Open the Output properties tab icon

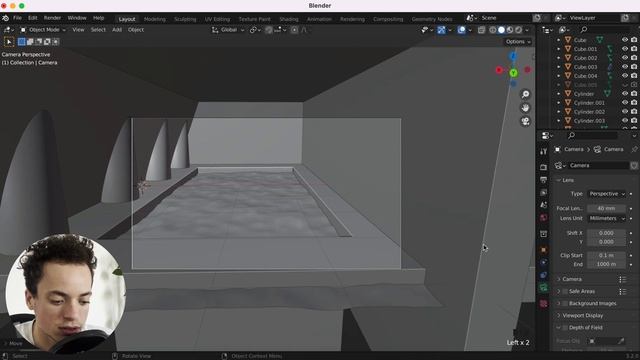pos(543,180)
